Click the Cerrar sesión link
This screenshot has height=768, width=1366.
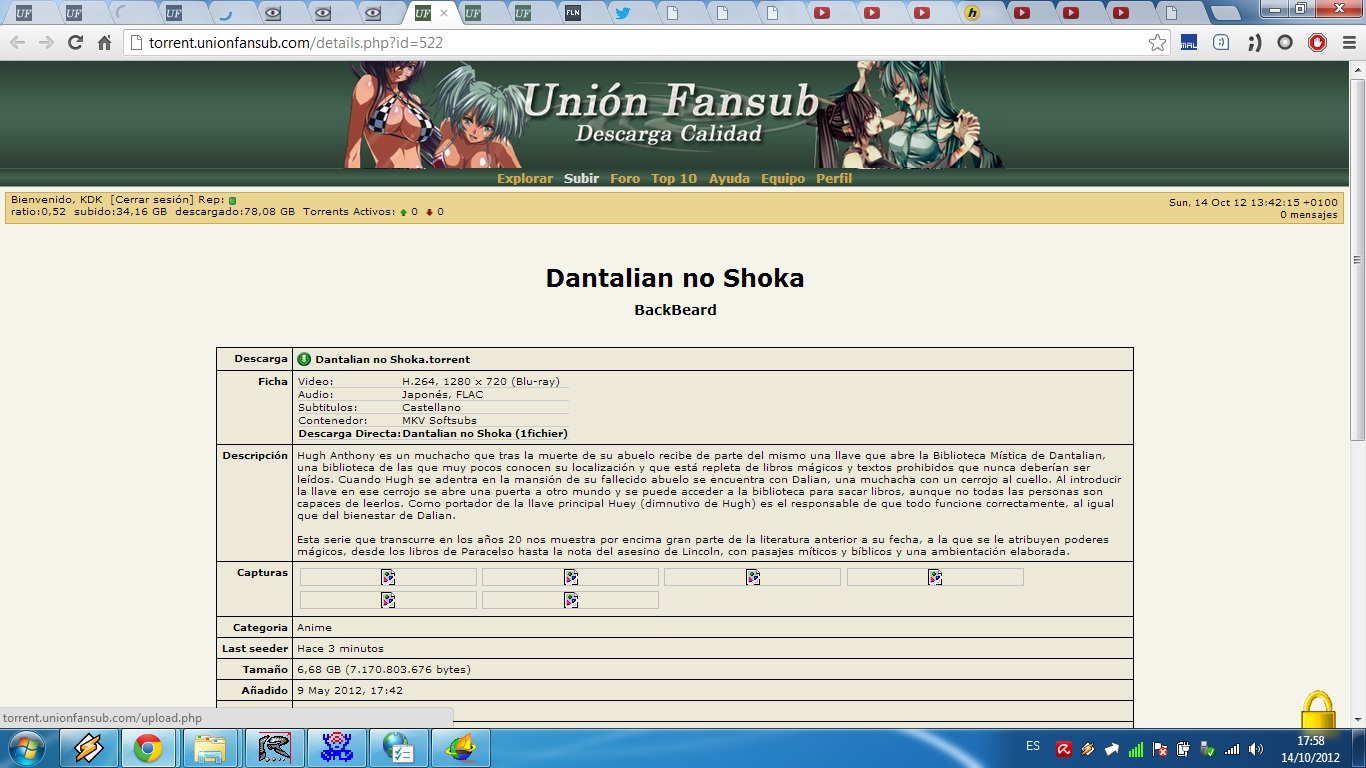152,200
